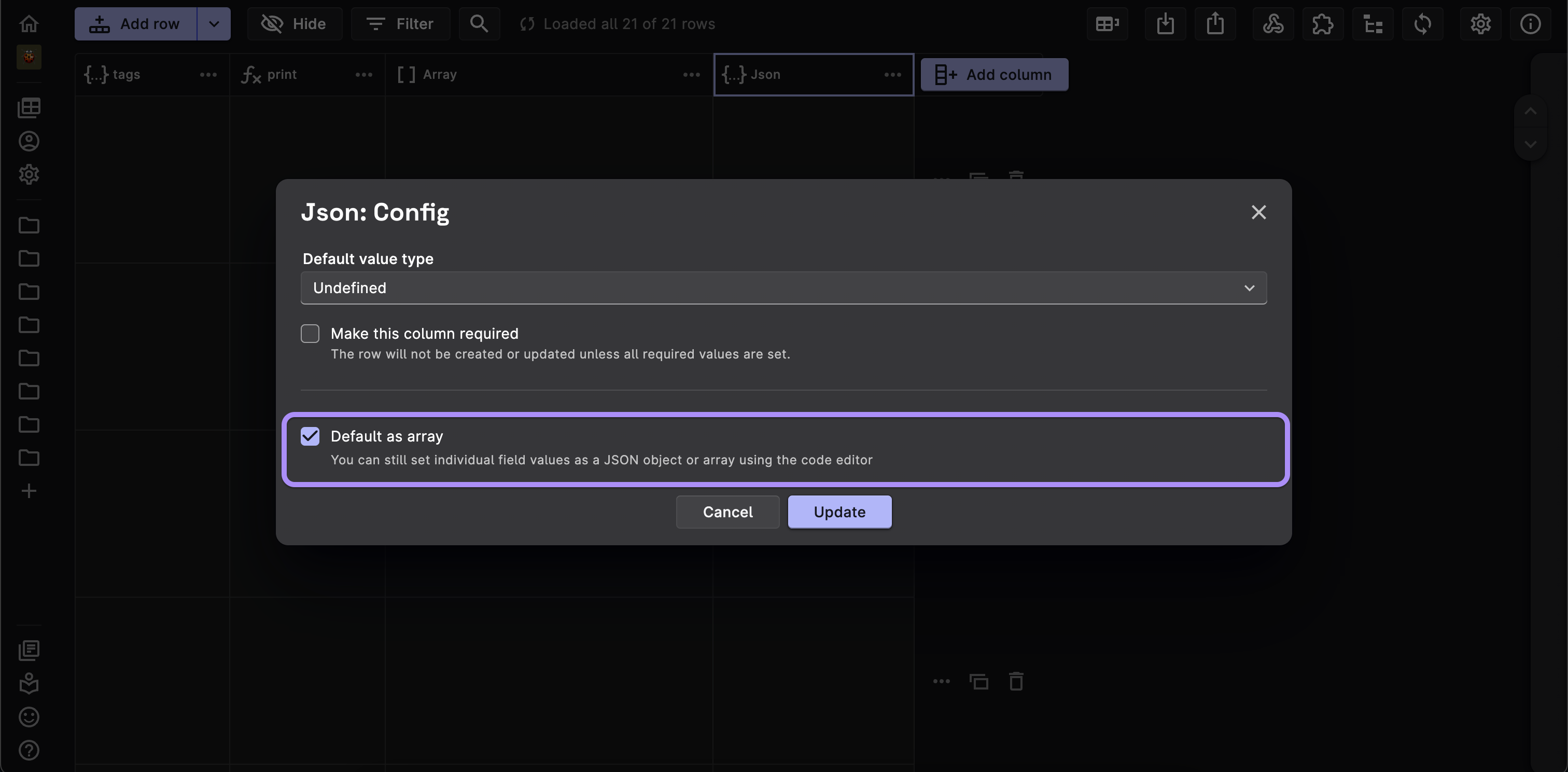Open the webhooks icon in toolbar
The height and width of the screenshot is (772, 1568).
point(1273,24)
